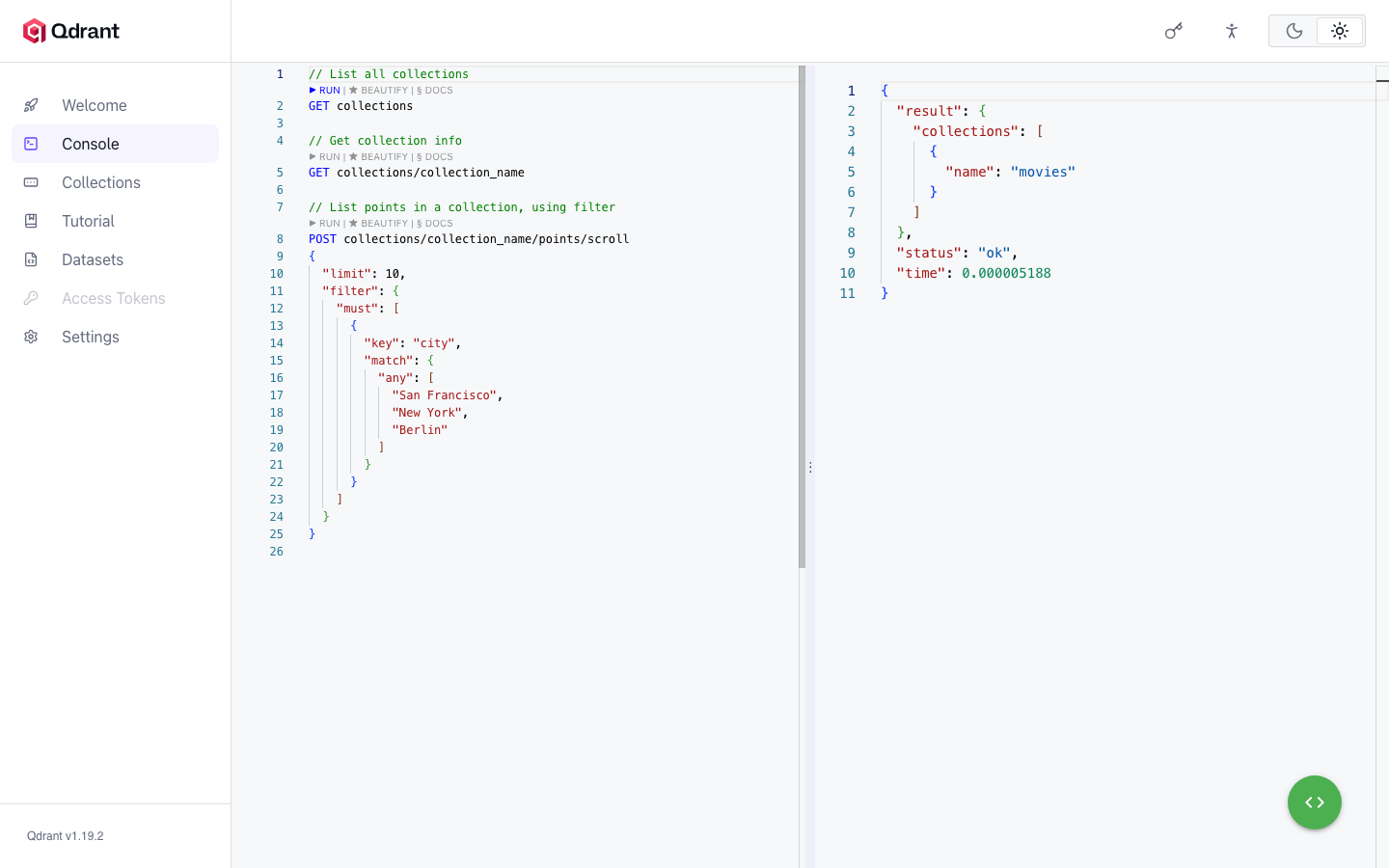
Task: Click the "New York" value in editor
Action: (427, 413)
